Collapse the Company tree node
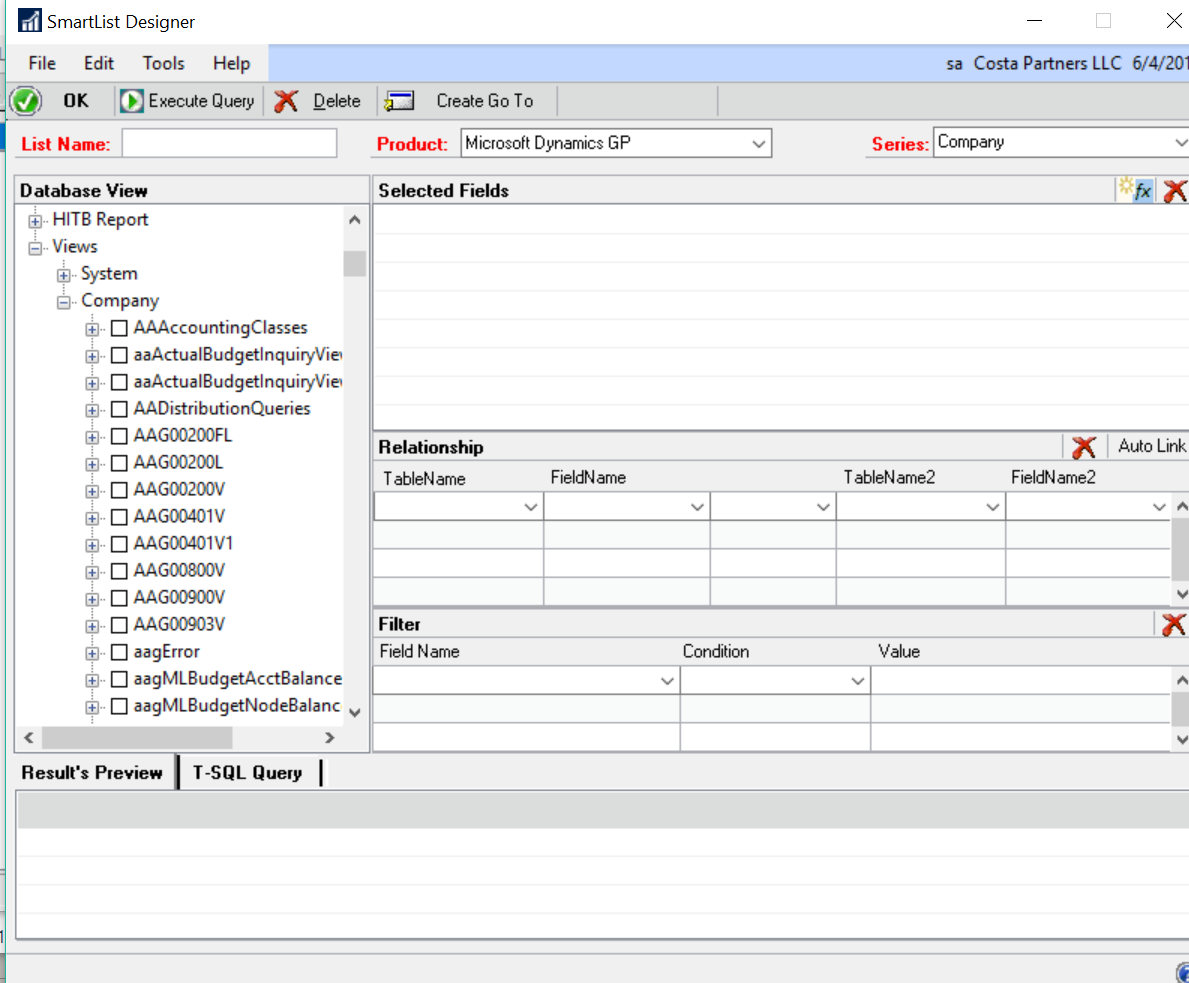 64,302
